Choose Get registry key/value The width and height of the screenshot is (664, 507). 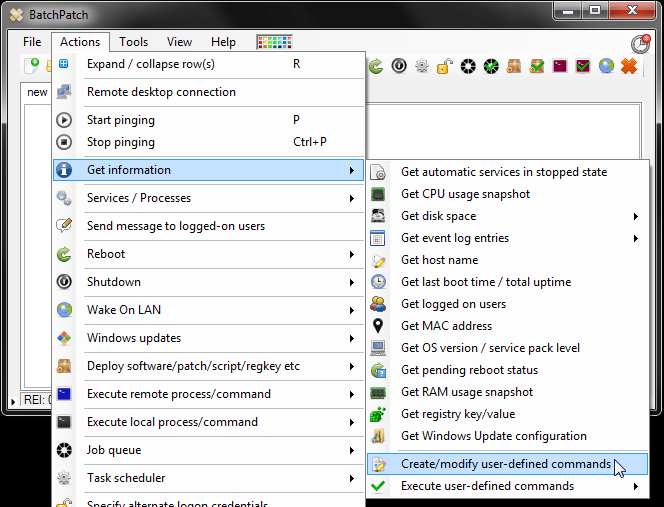(507, 414)
